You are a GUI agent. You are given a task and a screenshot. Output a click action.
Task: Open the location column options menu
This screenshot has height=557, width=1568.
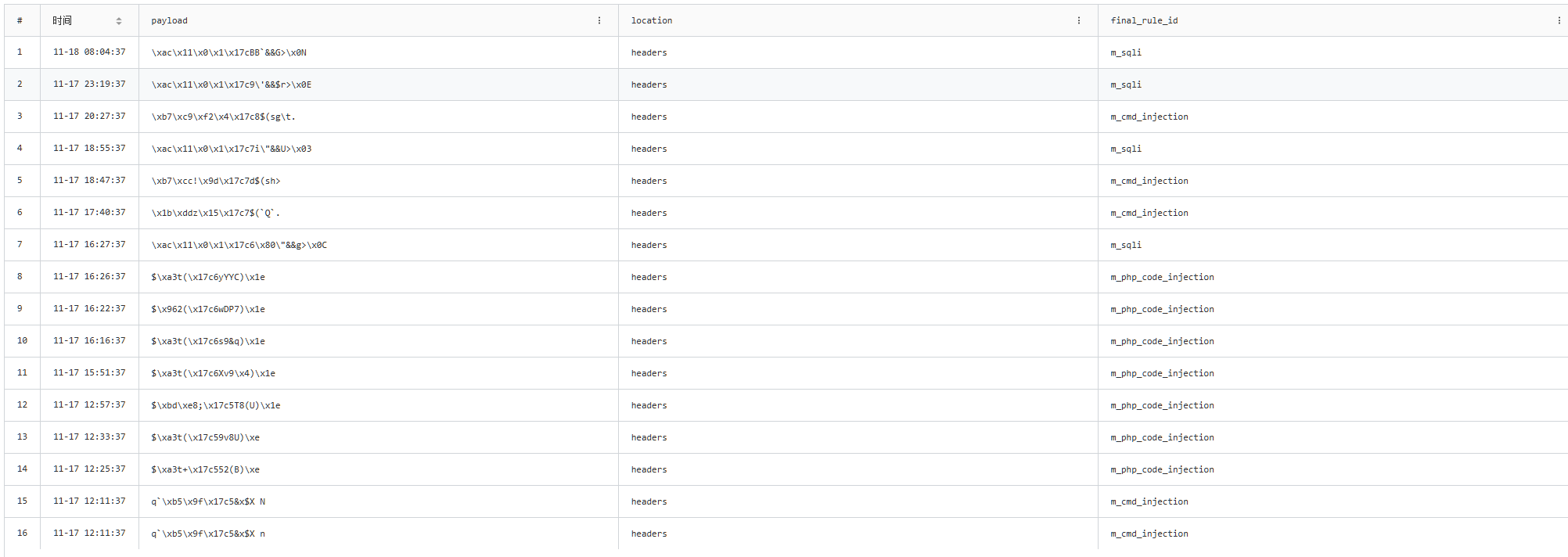(1078, 21)
